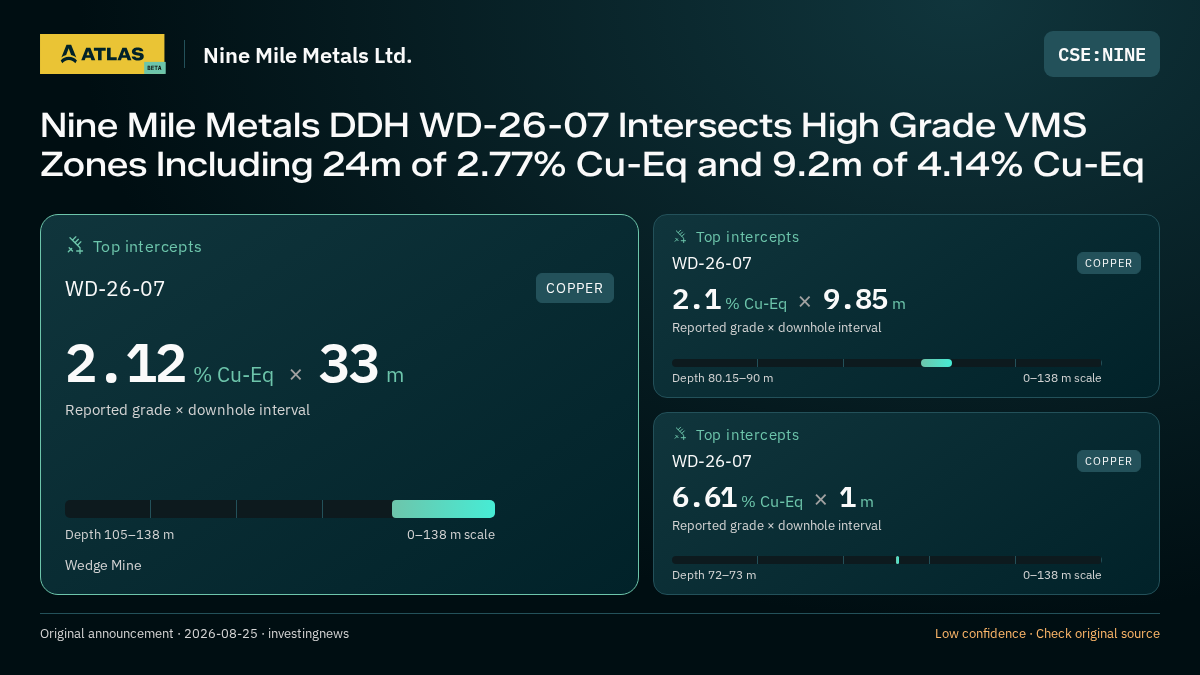Viewport: 1200px width, 675px height.
Task: Click the depth bar segment for 80.15–90 m
Action: [x=936, y=363]
